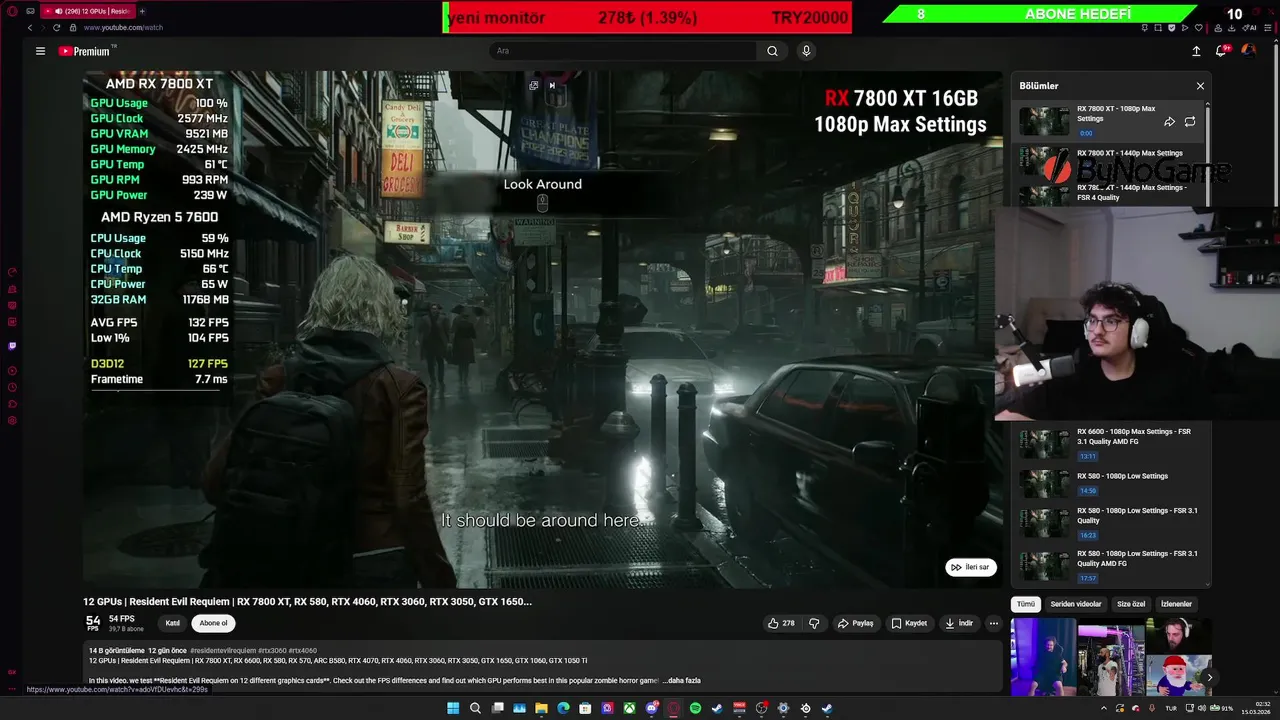Viewport: 1280px width, 720px height.
Task: Click the YouTube search field Ara
Action: [625, 51]
